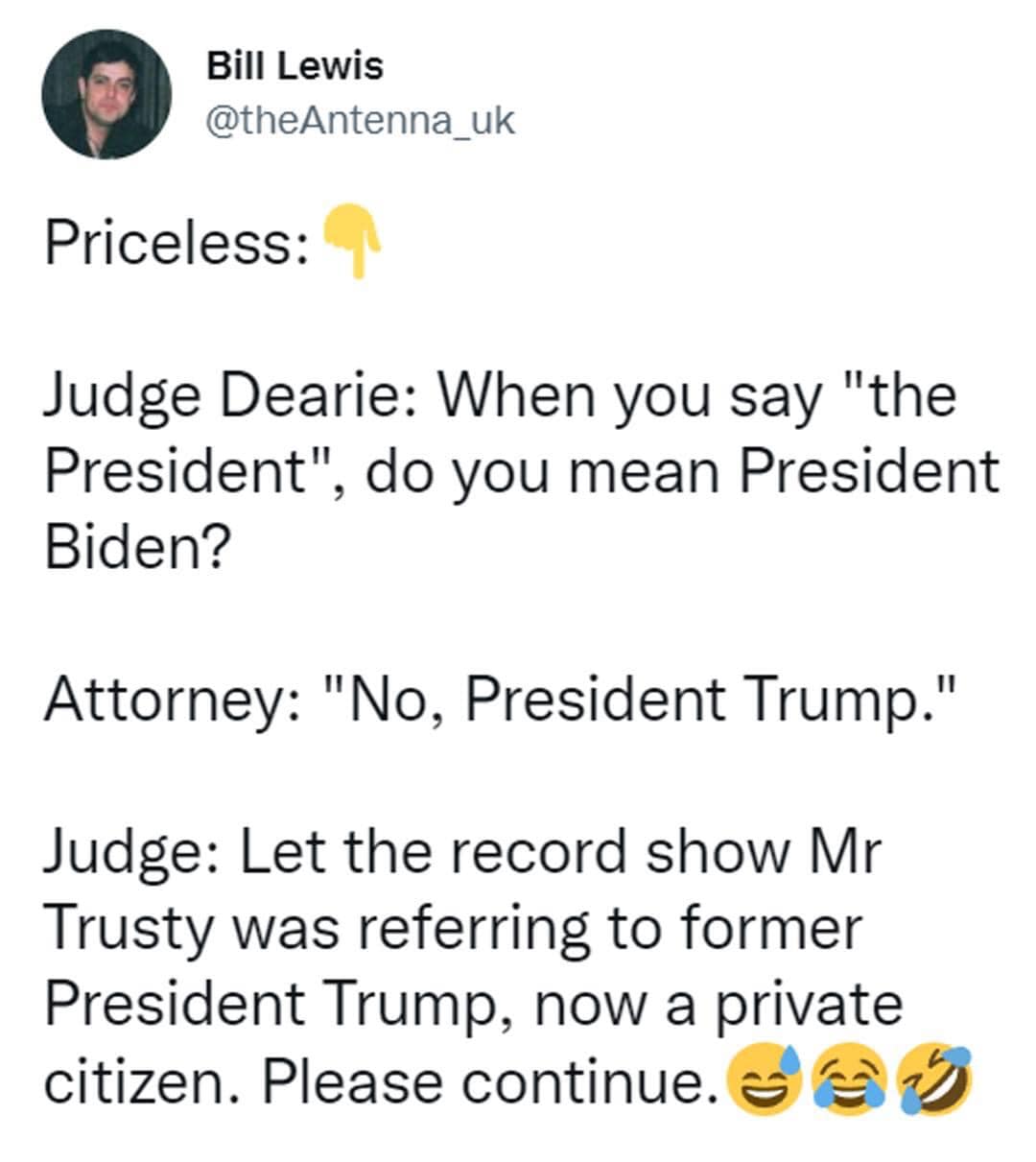Click the phrase "Please continue."
1036x1162 pixels.
pos(491,1082)
